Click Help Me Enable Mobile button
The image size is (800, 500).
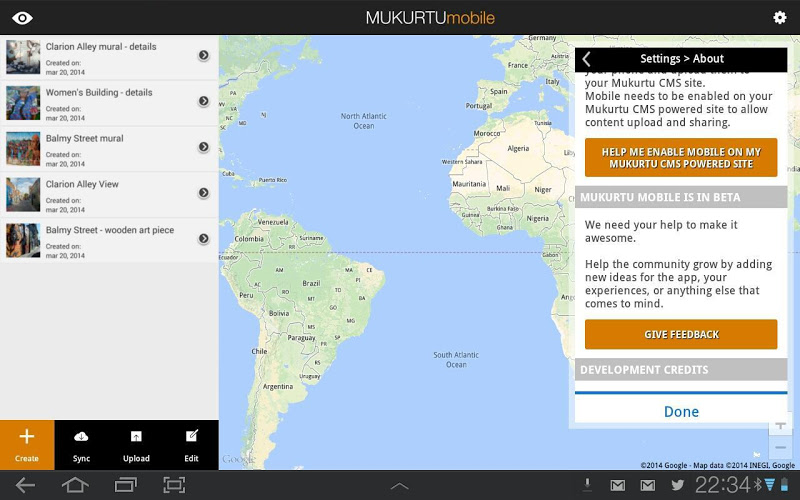click(x=681, y=158)
